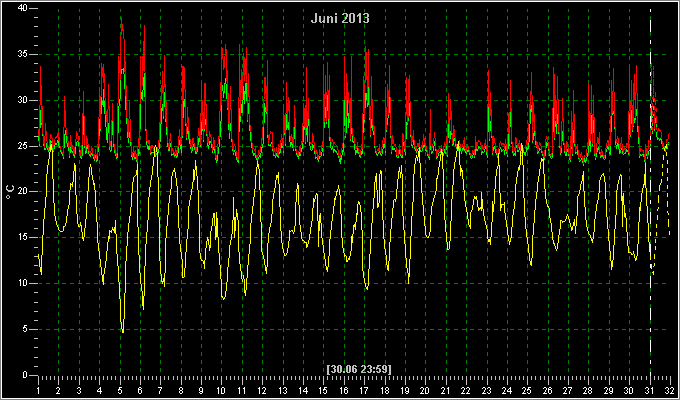Click the °C axis unit label

click(10, 191)
